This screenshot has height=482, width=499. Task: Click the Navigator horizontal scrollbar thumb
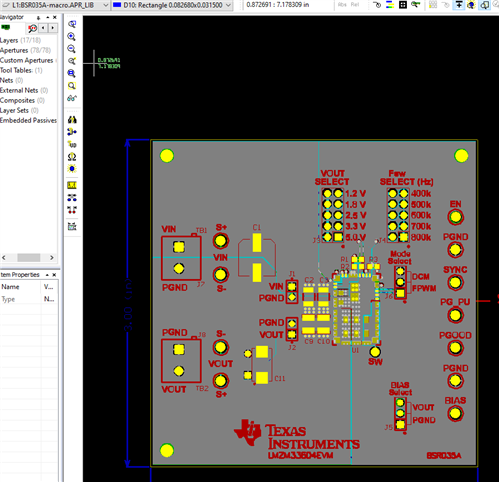click(x=29, y=257)
